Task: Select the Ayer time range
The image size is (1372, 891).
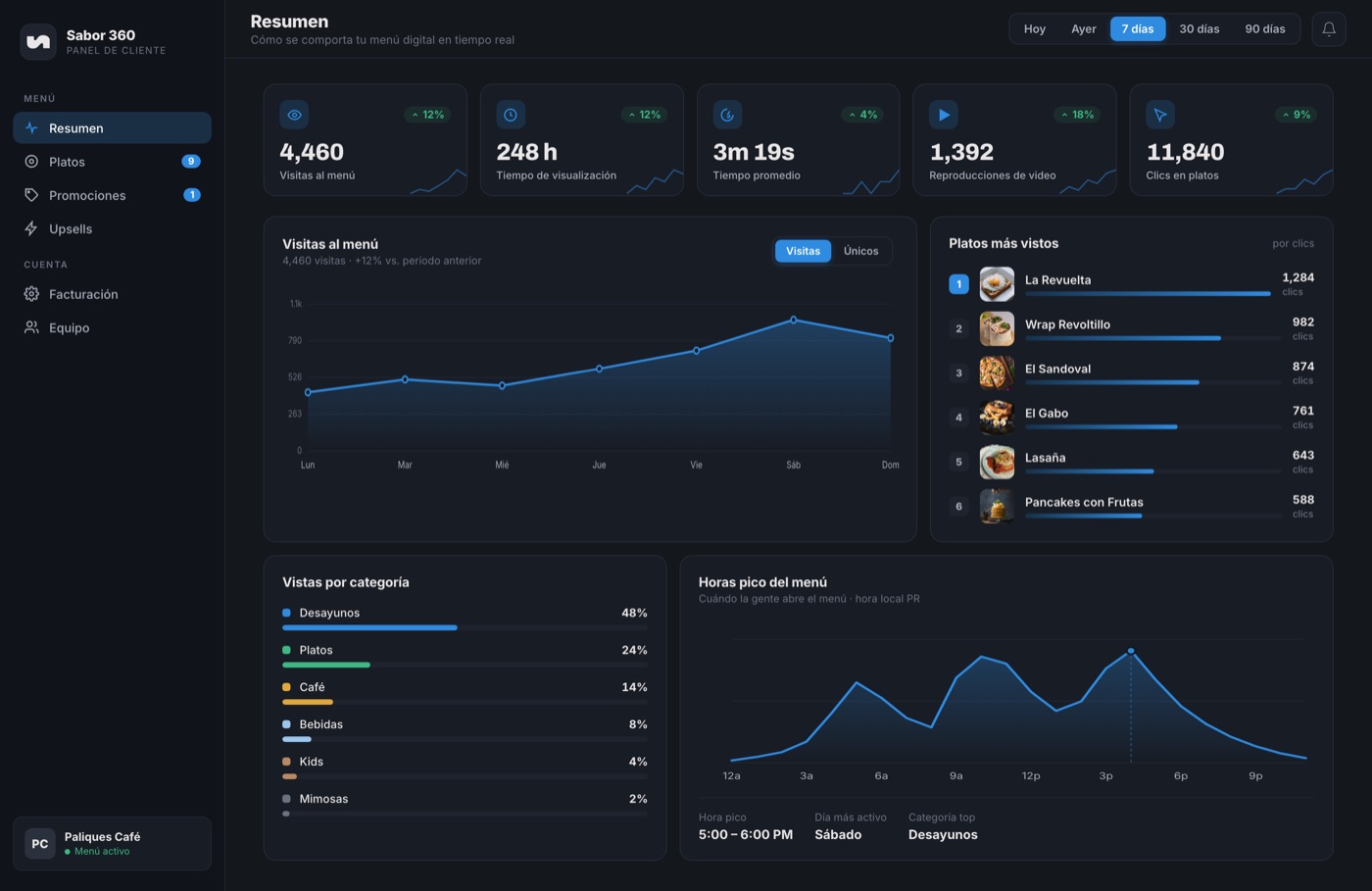Action: [x=1084, y=28]
